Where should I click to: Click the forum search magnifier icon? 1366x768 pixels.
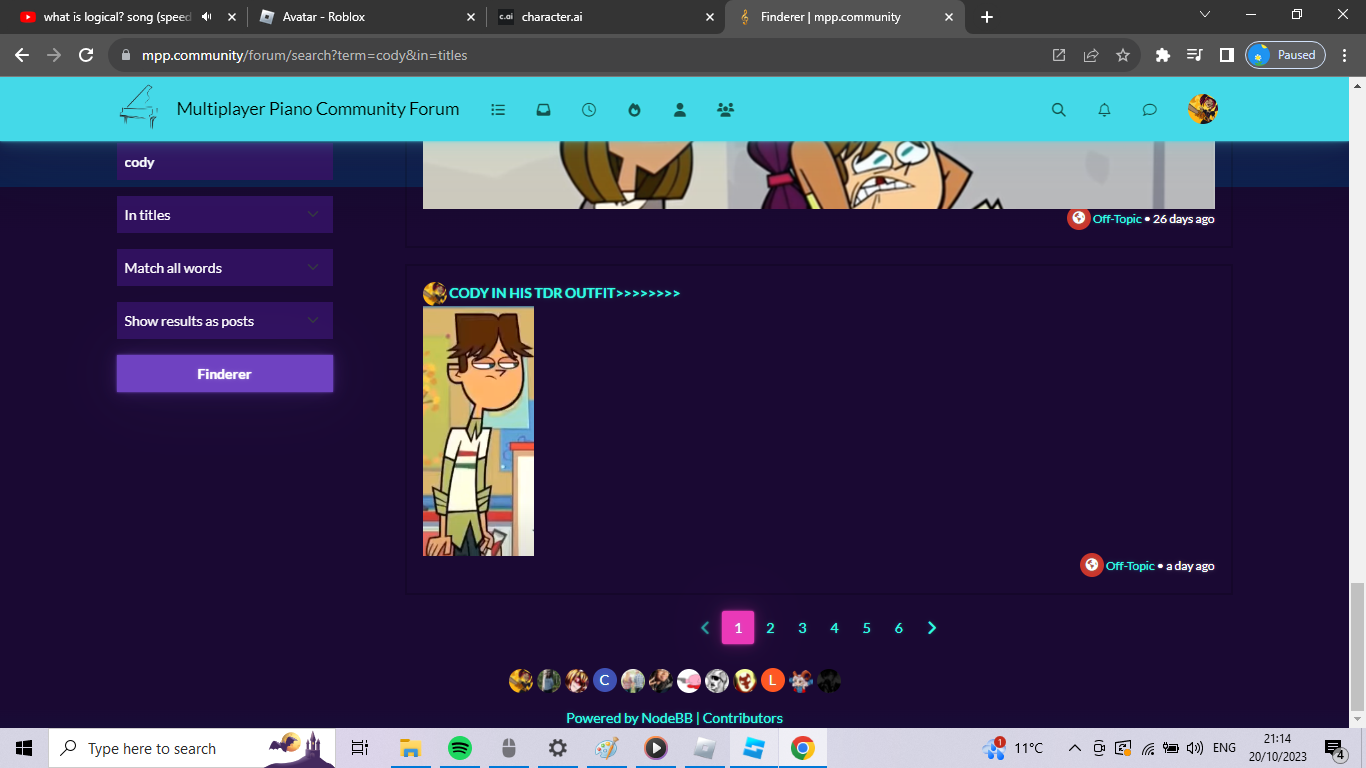pos(1059,110)
